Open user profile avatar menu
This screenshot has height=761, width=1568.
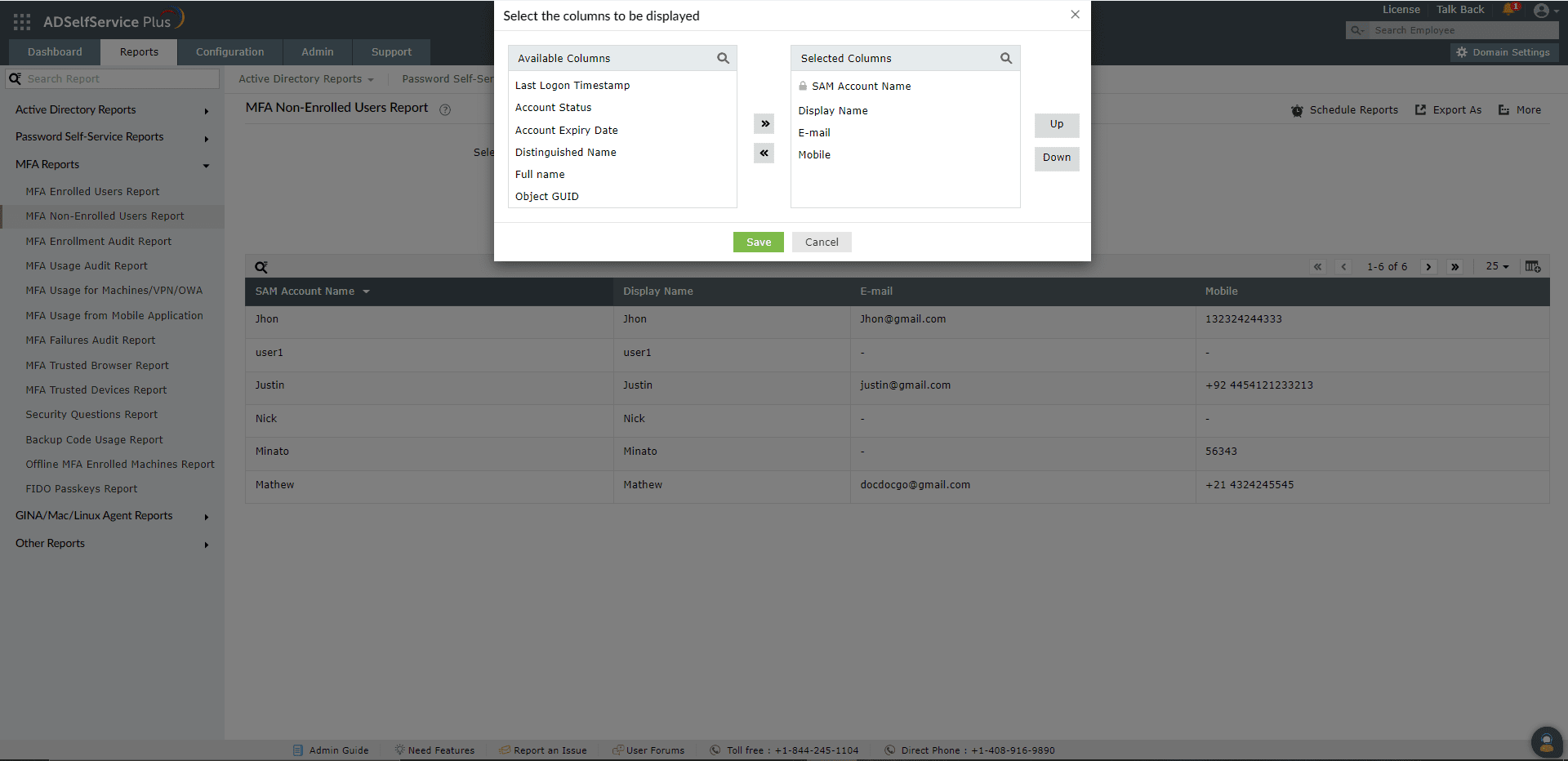(1542, 11)
